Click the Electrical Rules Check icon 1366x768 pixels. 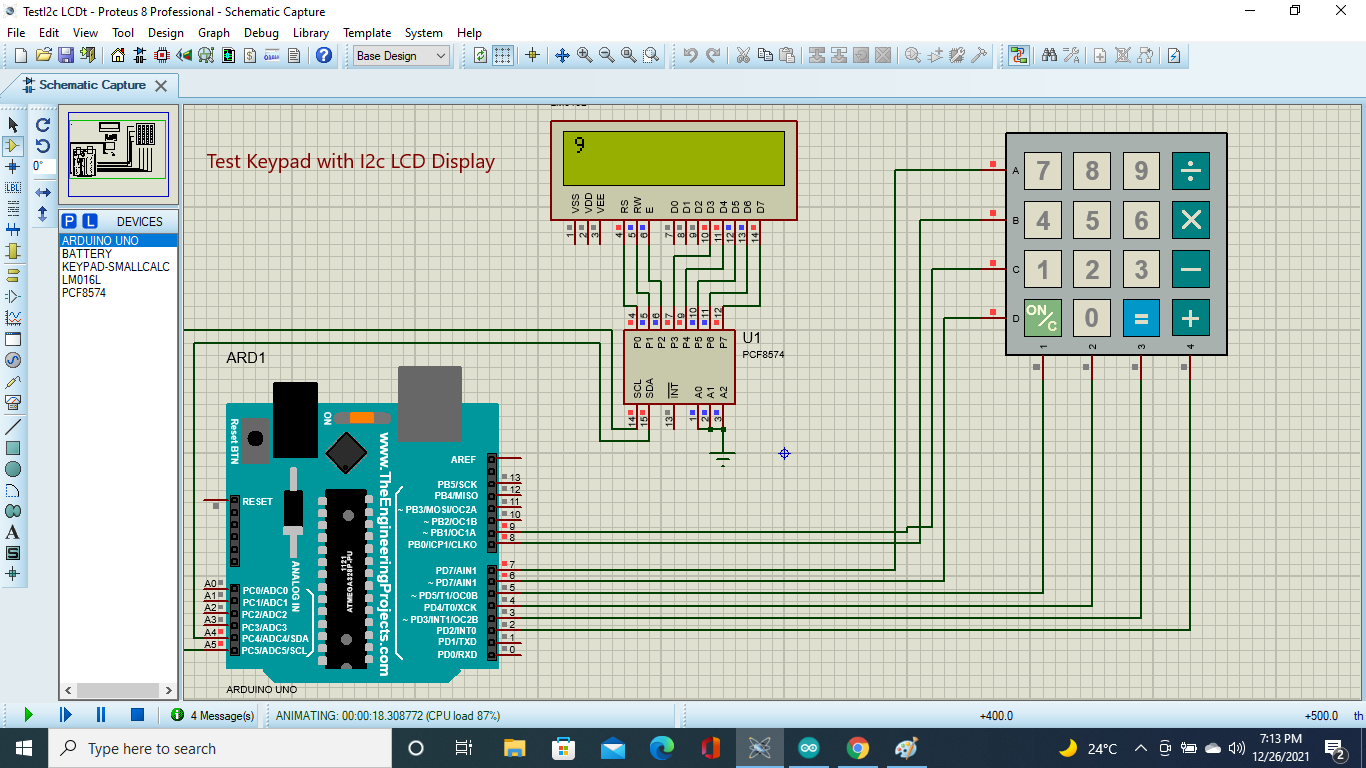tap(1174, 56)
